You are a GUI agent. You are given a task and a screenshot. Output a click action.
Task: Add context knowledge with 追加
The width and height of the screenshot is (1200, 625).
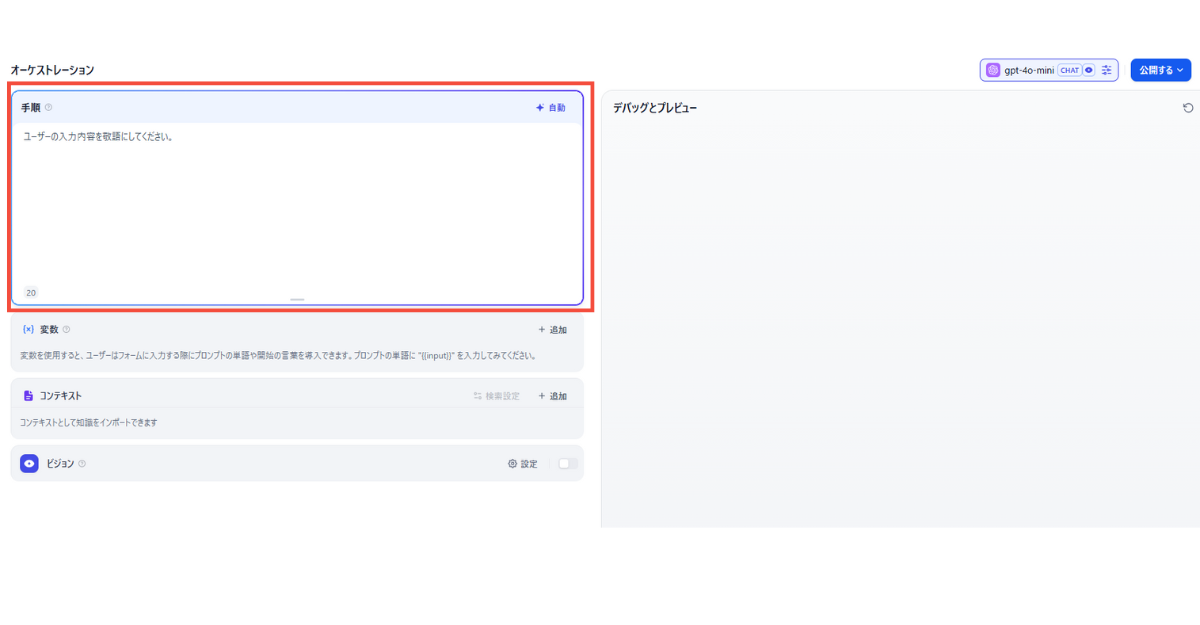point(552,396)
